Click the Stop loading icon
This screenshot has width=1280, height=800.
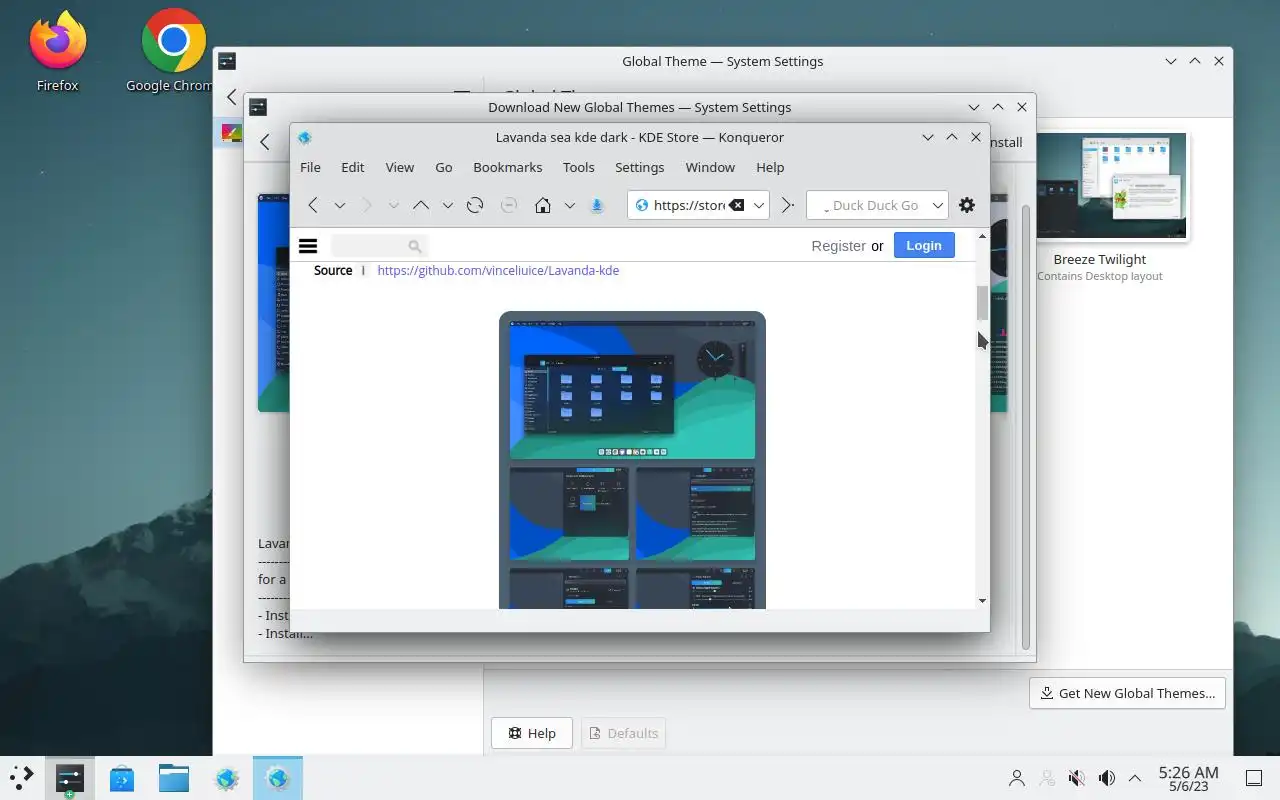coord(509,205)
